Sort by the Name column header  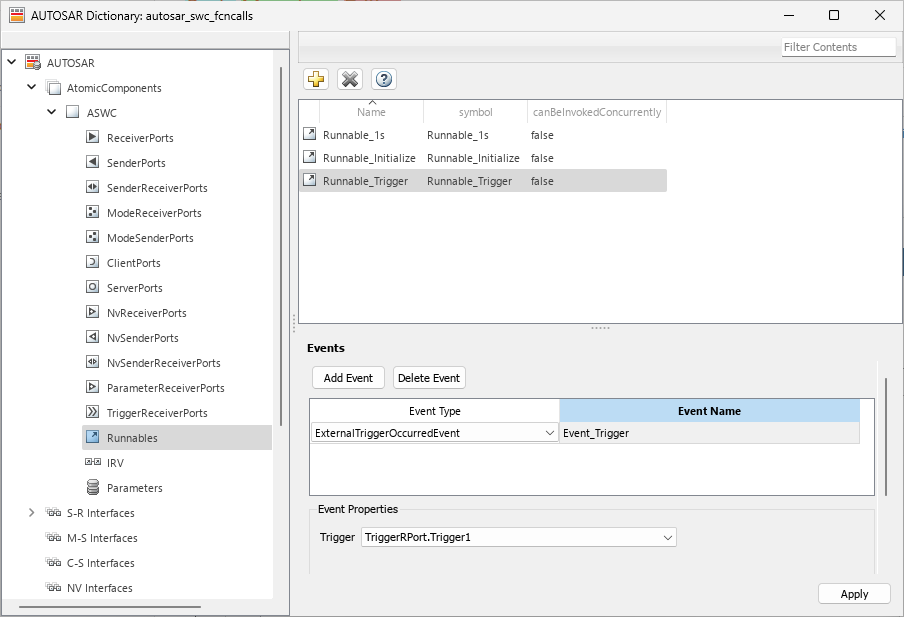point(371,112)
